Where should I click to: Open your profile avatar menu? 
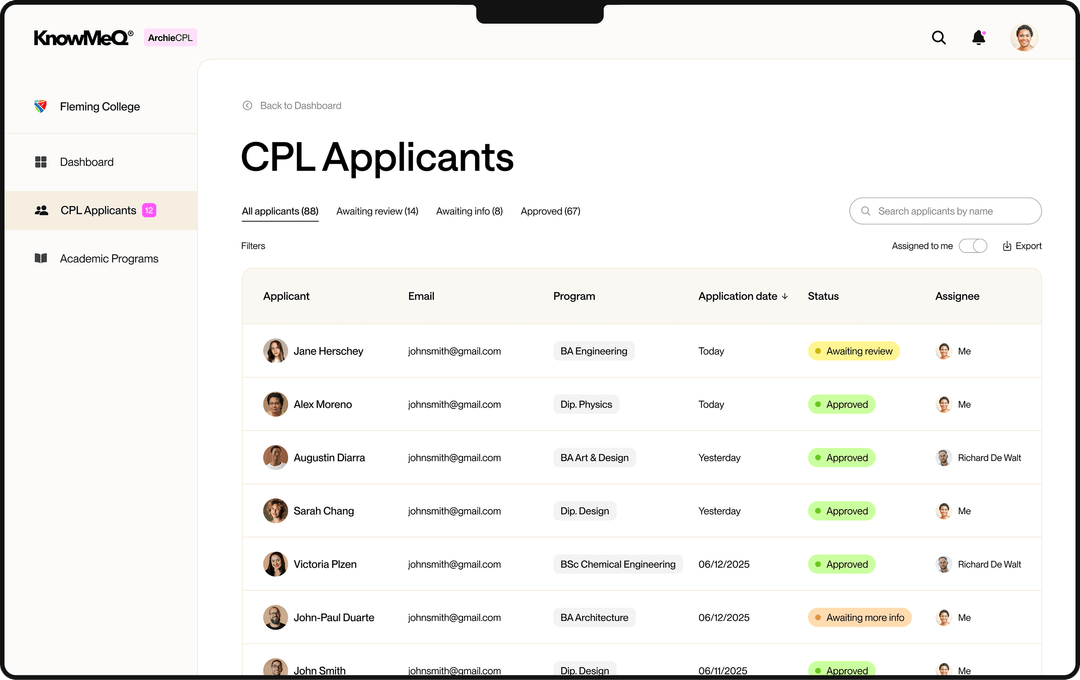coord(1023,37)
